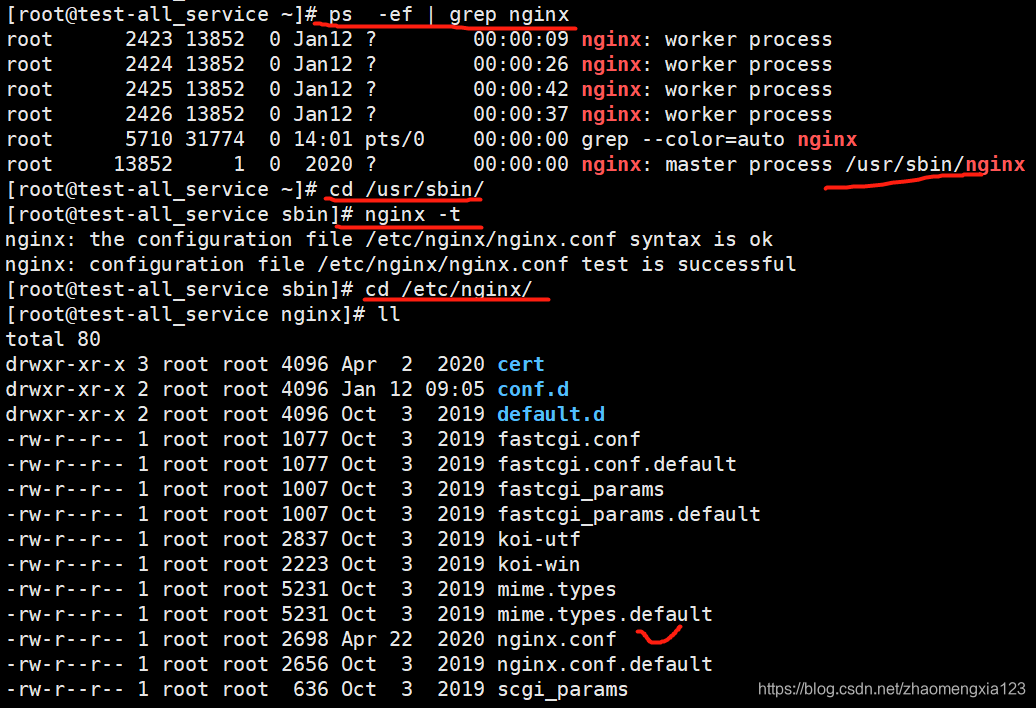Click the pts/0 terminal value
This screenshot has width=1036, height=708.
pyautogui.click(x=394, y=140)
